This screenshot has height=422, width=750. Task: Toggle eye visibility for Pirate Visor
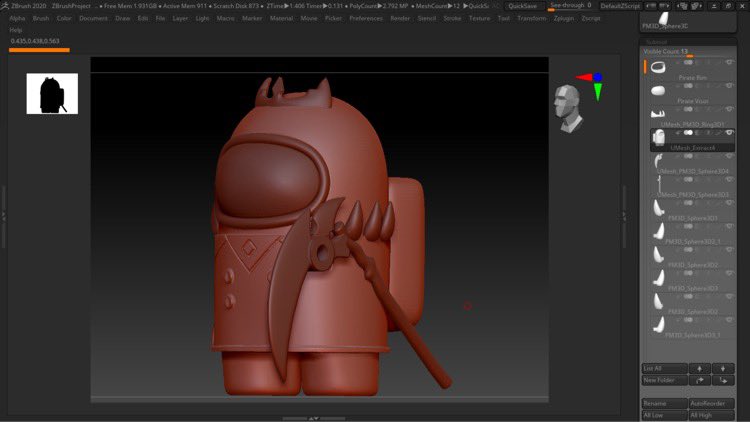point(729,86)
